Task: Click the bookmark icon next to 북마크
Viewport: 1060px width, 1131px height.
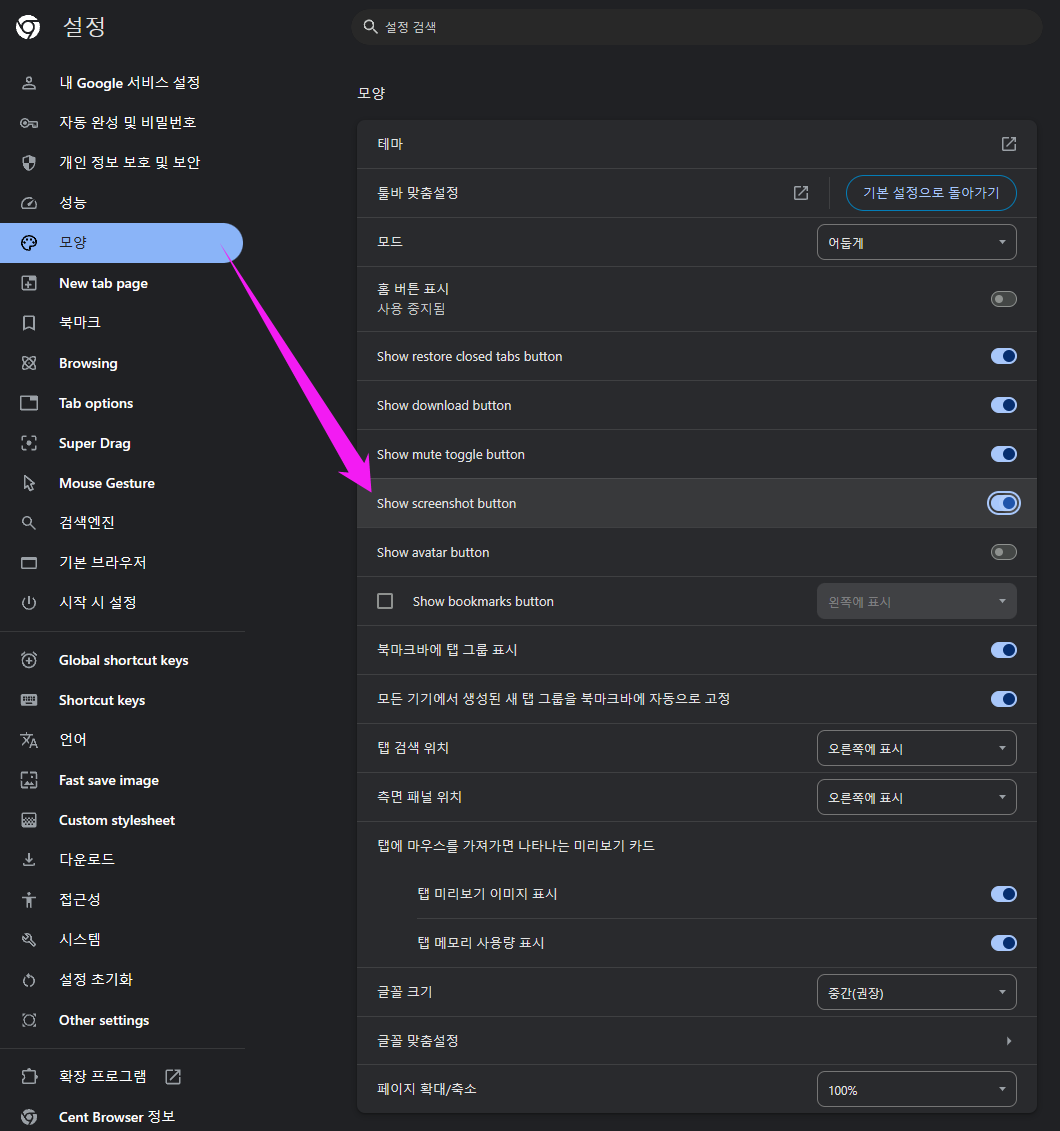Action: [29, 322]
